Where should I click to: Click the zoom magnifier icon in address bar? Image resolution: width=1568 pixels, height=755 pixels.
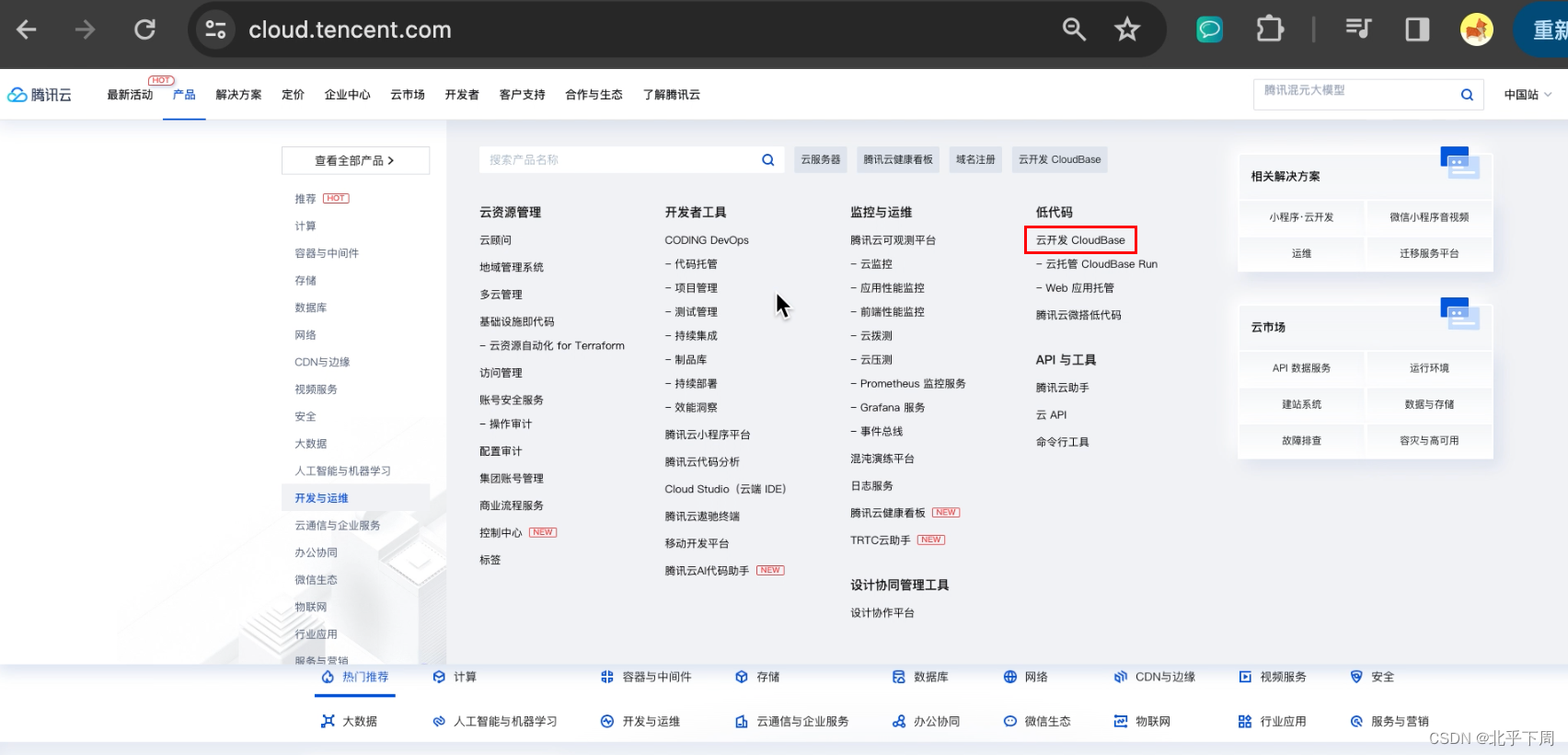pyautogui.click(x=1074, y=29)
